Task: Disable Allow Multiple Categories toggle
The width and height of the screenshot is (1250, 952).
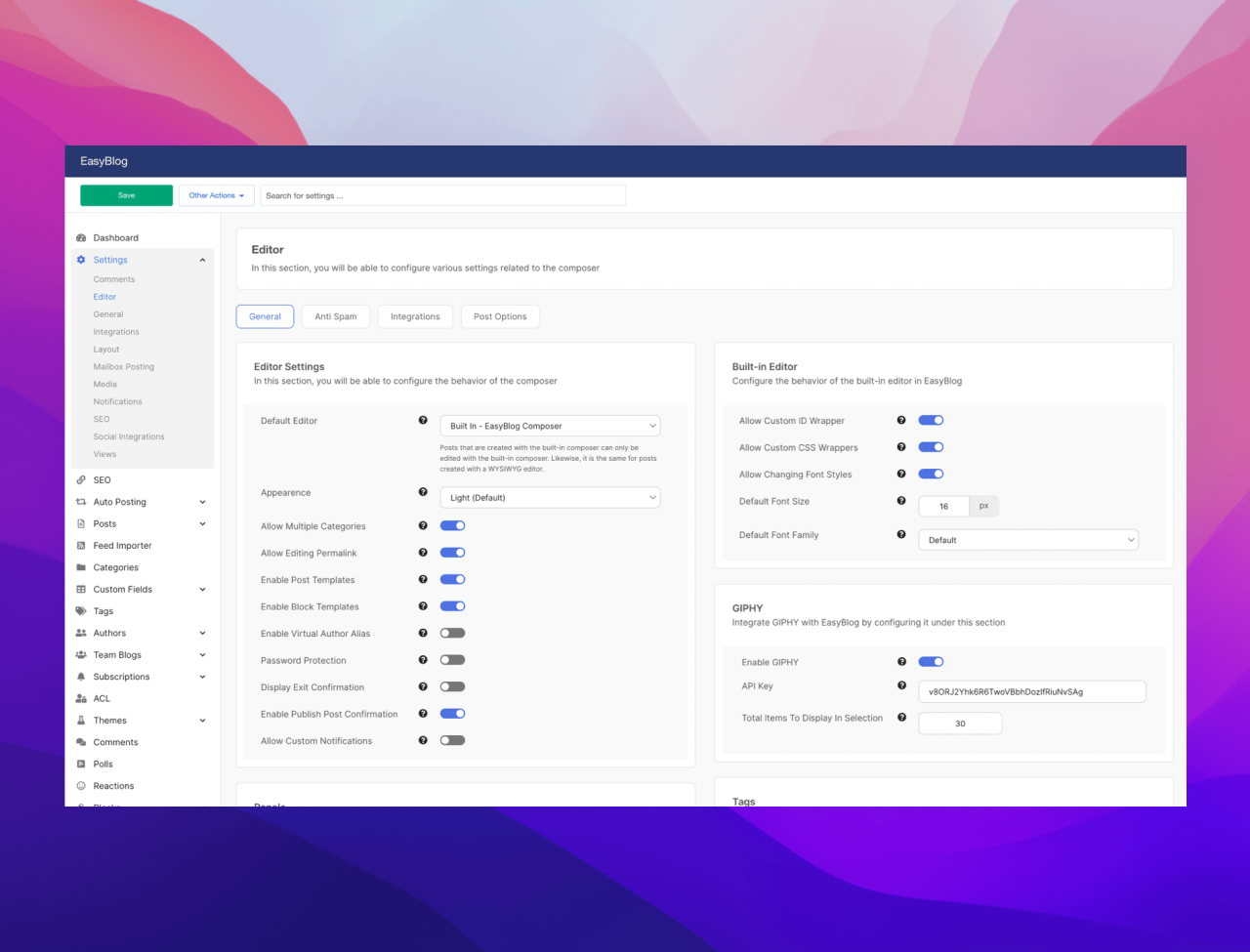Action: point(452,525)
